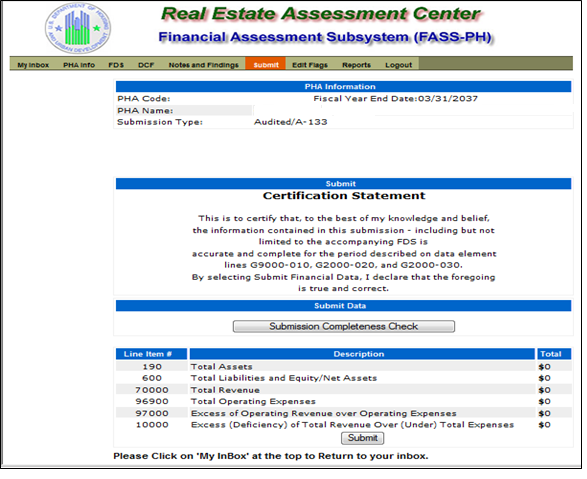Click the Submission Type label
Screen dimensions: 587x479
160,122
